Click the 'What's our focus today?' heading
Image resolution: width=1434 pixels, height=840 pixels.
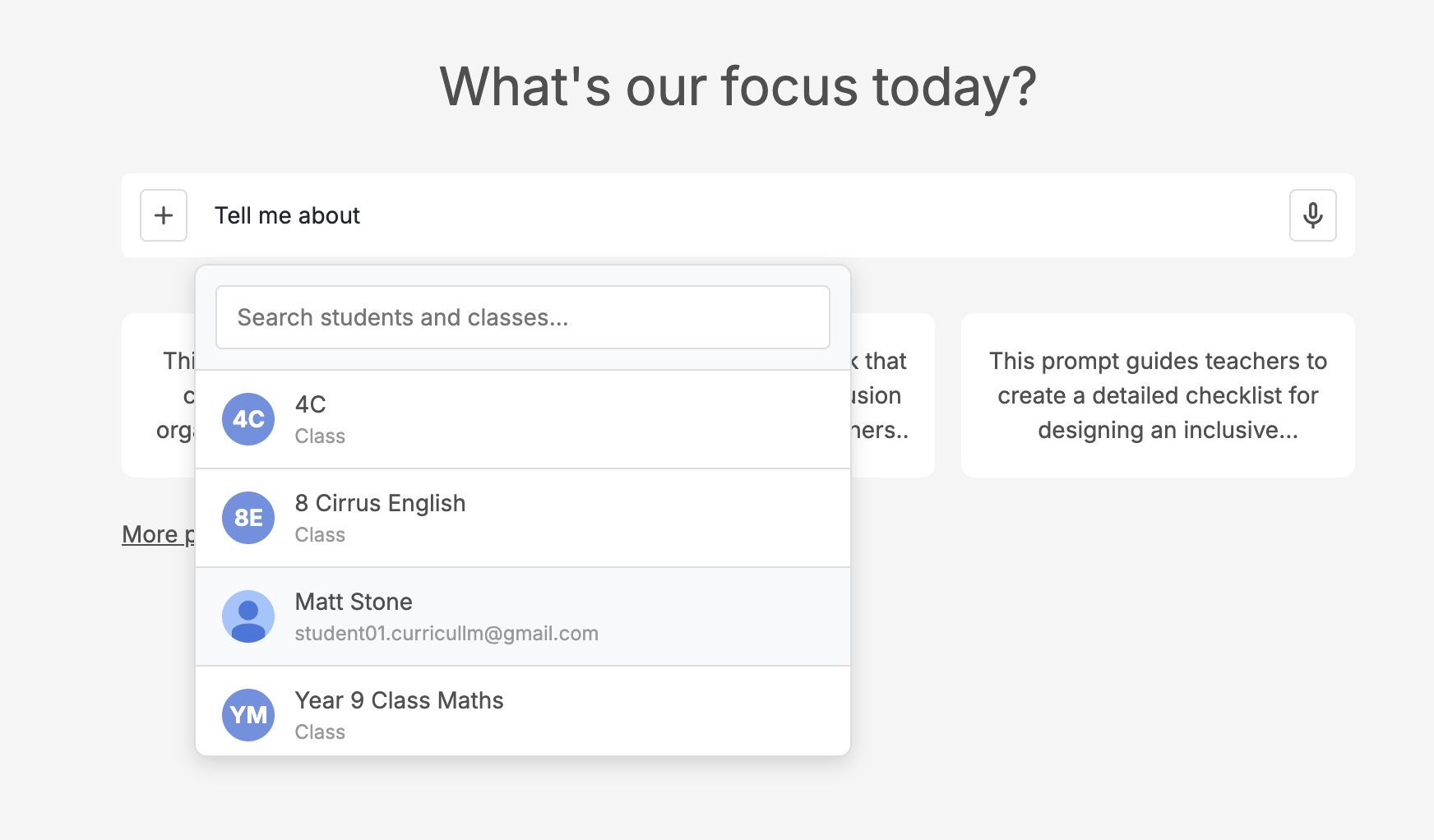(738, 86)
